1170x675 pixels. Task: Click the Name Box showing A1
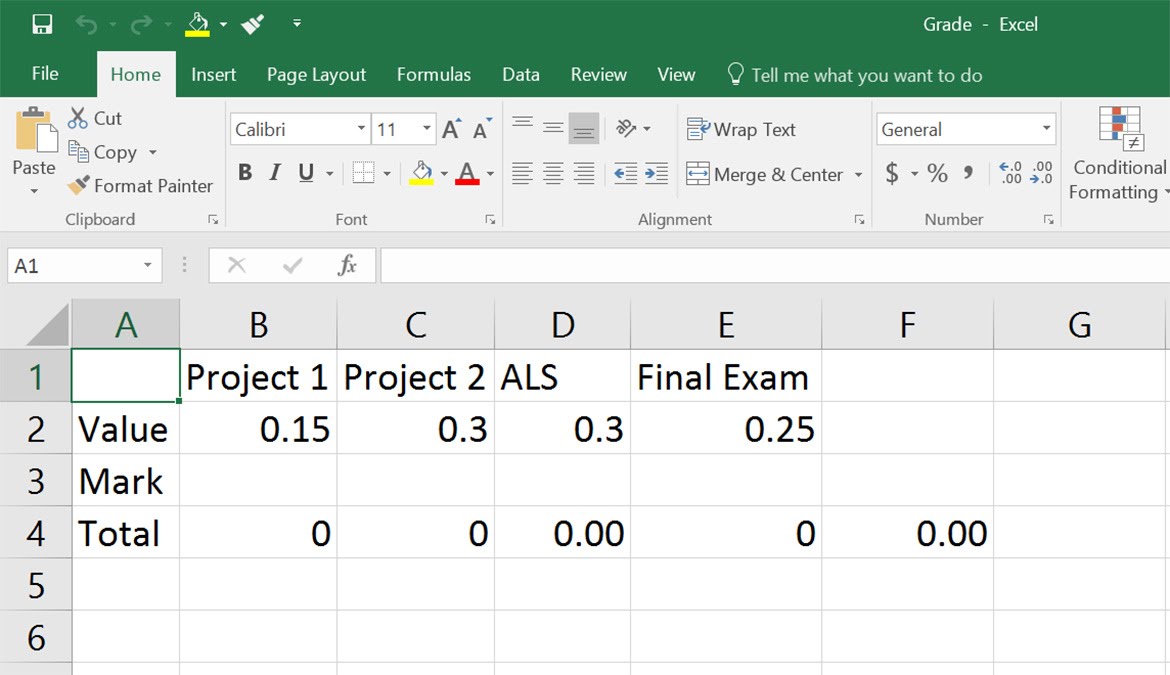click(84, 266)
